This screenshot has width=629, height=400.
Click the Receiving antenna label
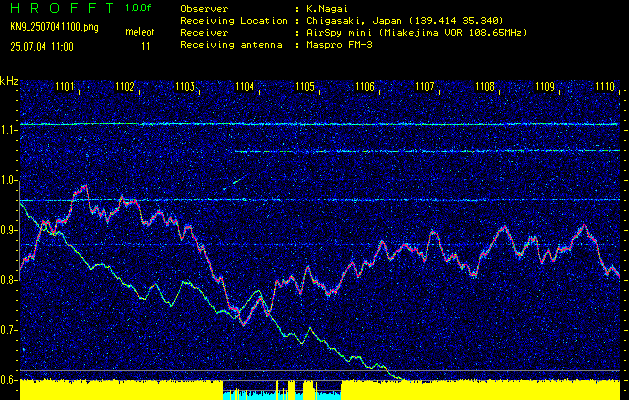pyautogui.click(x=231, y=45)
